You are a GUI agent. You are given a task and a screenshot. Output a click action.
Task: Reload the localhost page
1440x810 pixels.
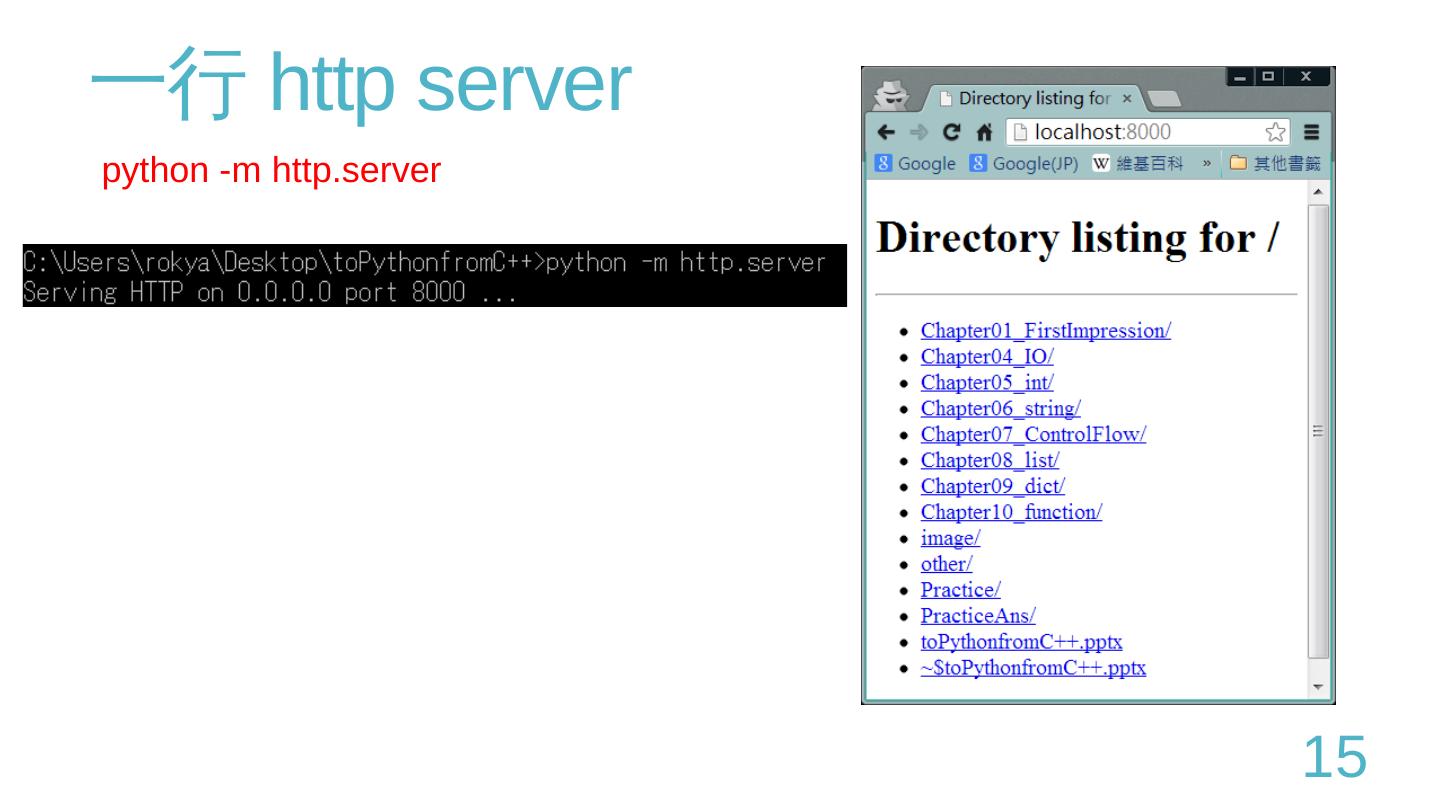click(952, 133)
